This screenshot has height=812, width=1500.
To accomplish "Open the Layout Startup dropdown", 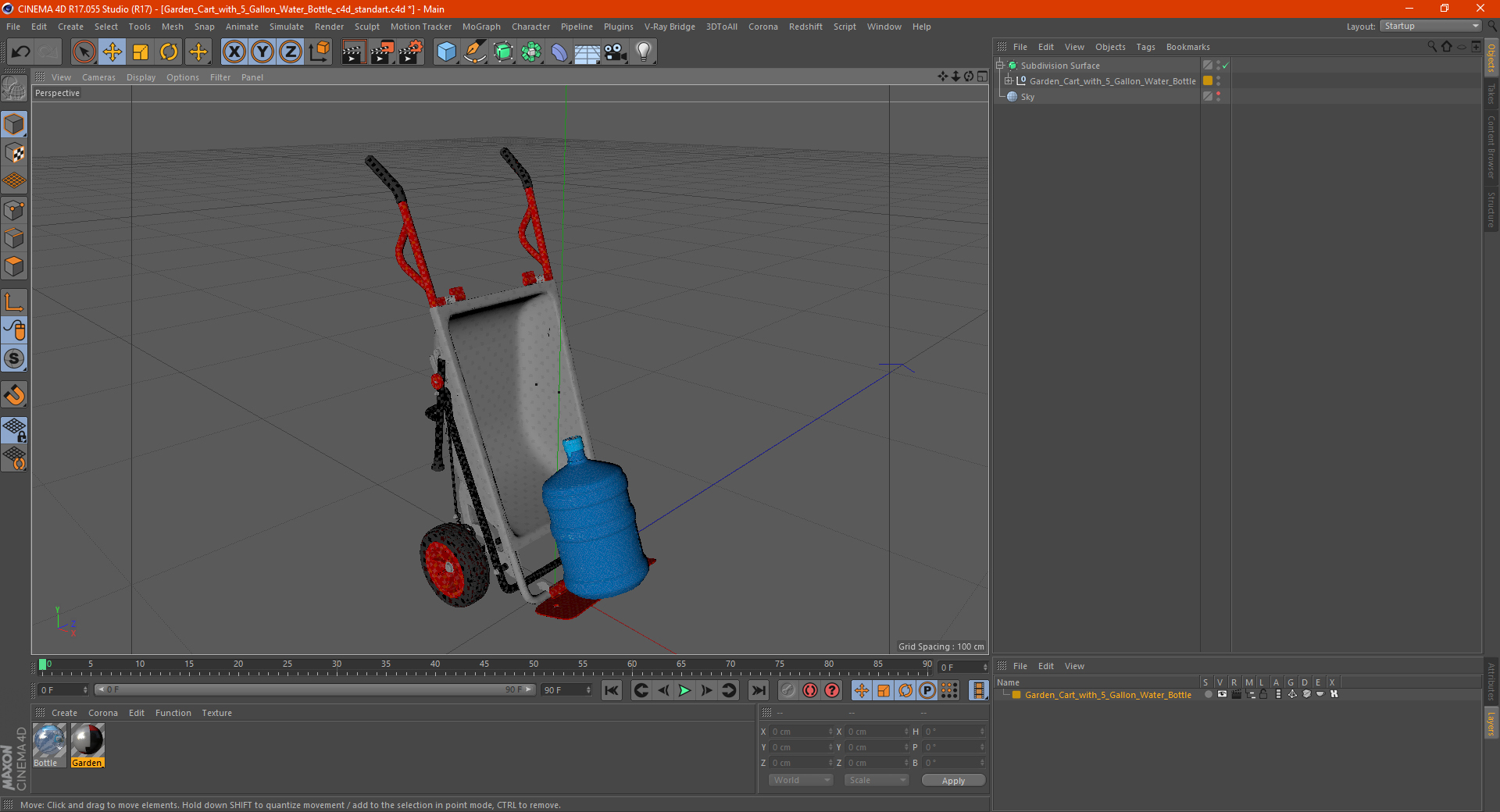I will click(1430, 27).
